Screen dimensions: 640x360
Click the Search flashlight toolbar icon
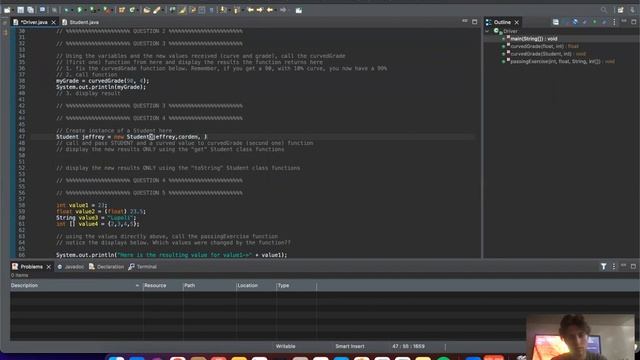point(157,10)
